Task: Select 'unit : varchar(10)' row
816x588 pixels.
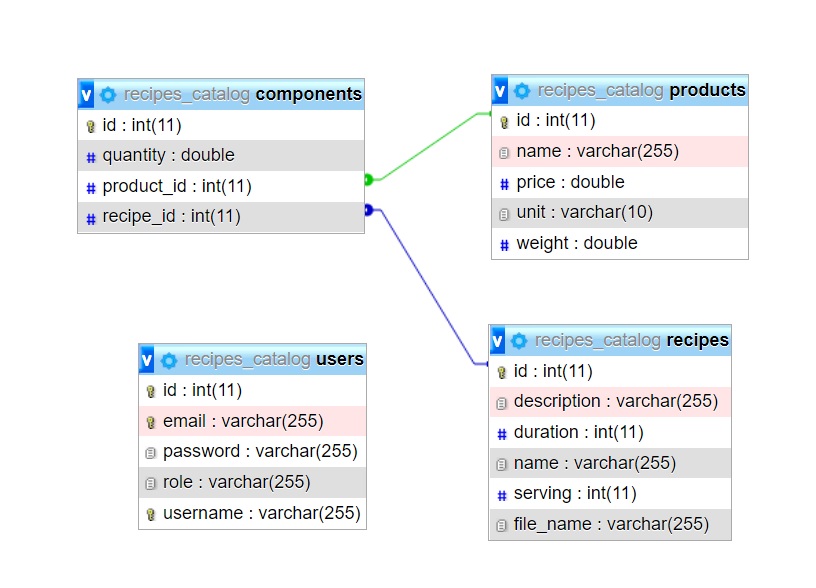Action: 620,213
